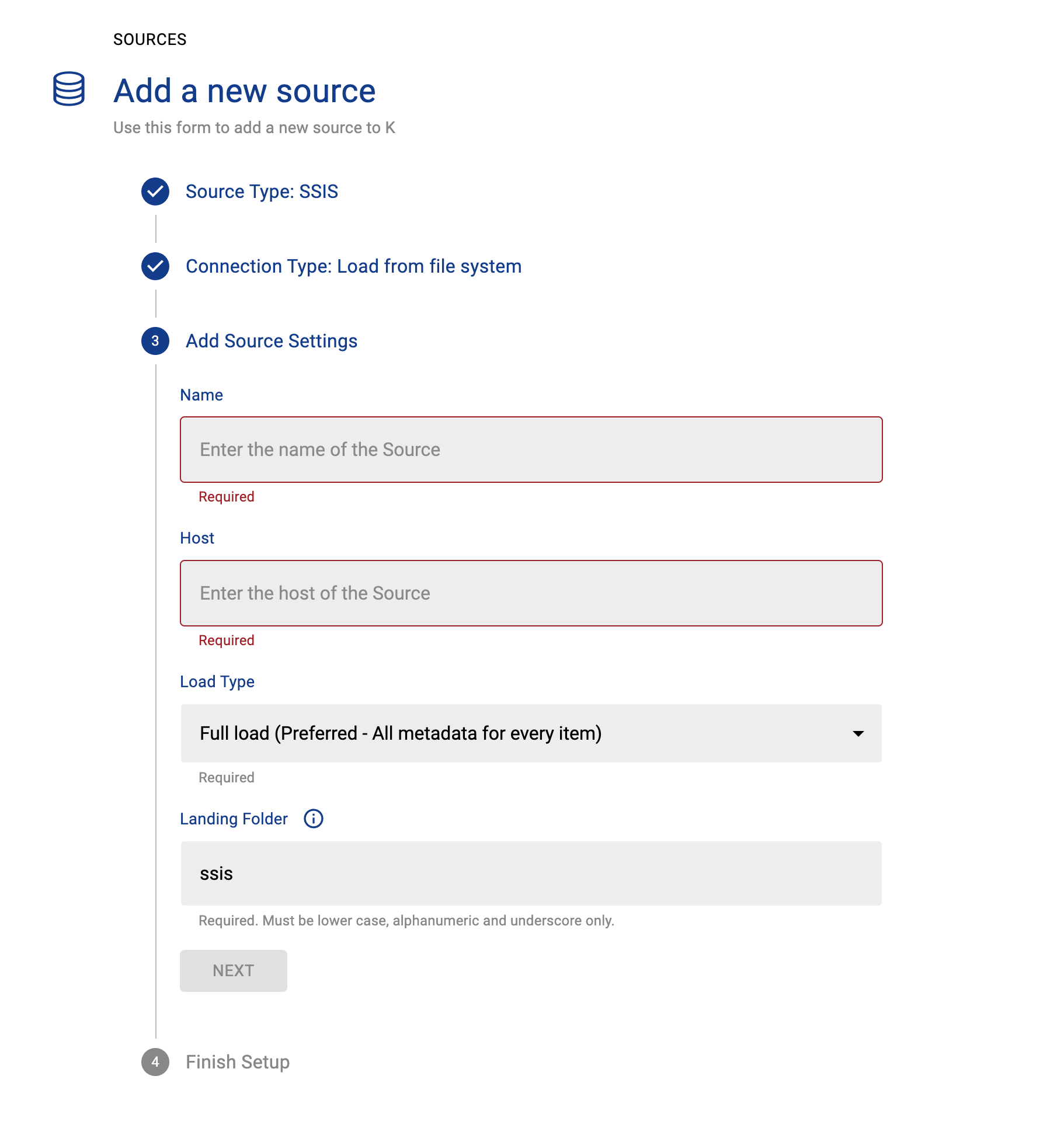
Task: Select the Add Source Settings step heading
Action: 272,342
